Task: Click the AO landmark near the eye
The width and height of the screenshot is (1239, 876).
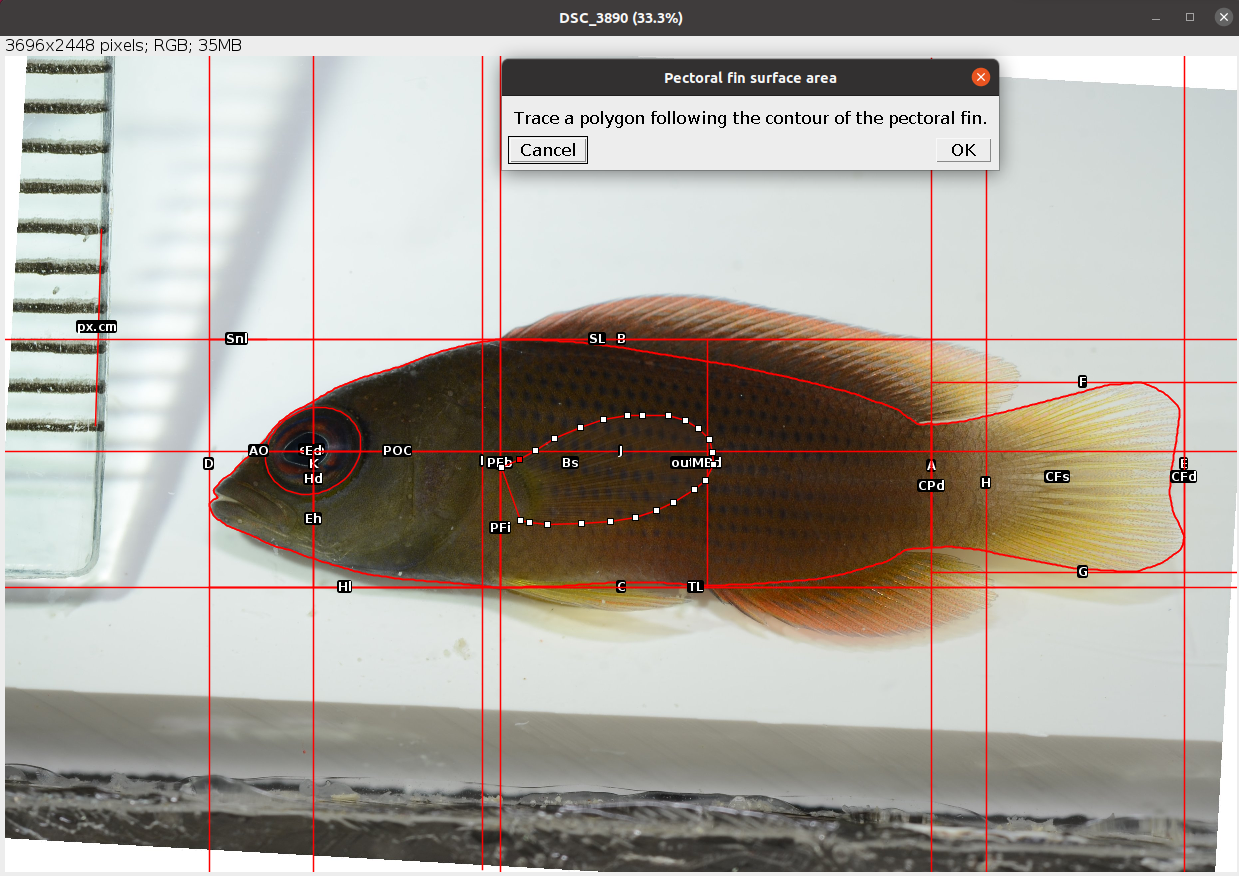Action: click(x=259, y=450)
